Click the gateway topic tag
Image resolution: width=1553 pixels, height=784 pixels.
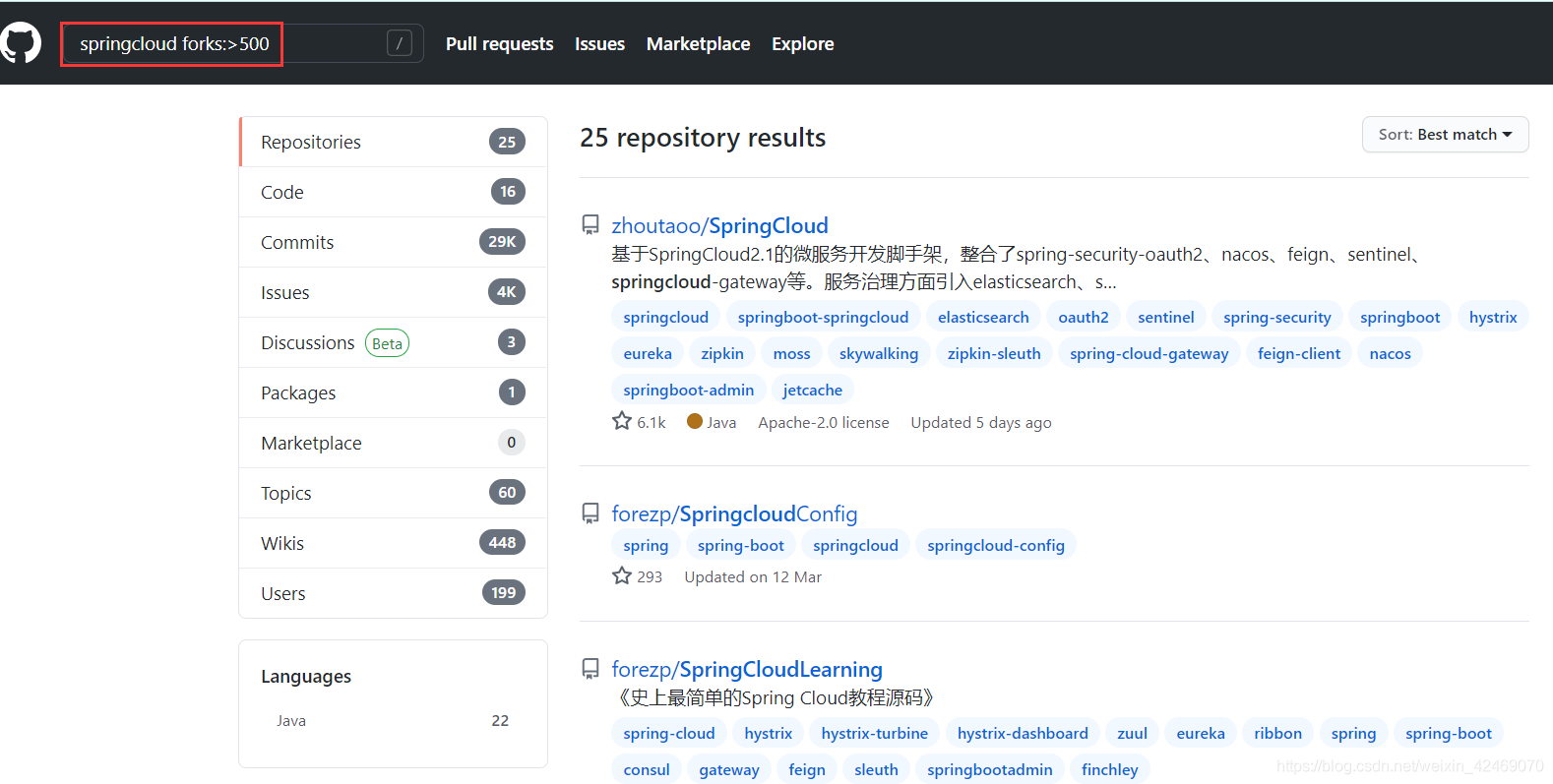tap(729, 769)
